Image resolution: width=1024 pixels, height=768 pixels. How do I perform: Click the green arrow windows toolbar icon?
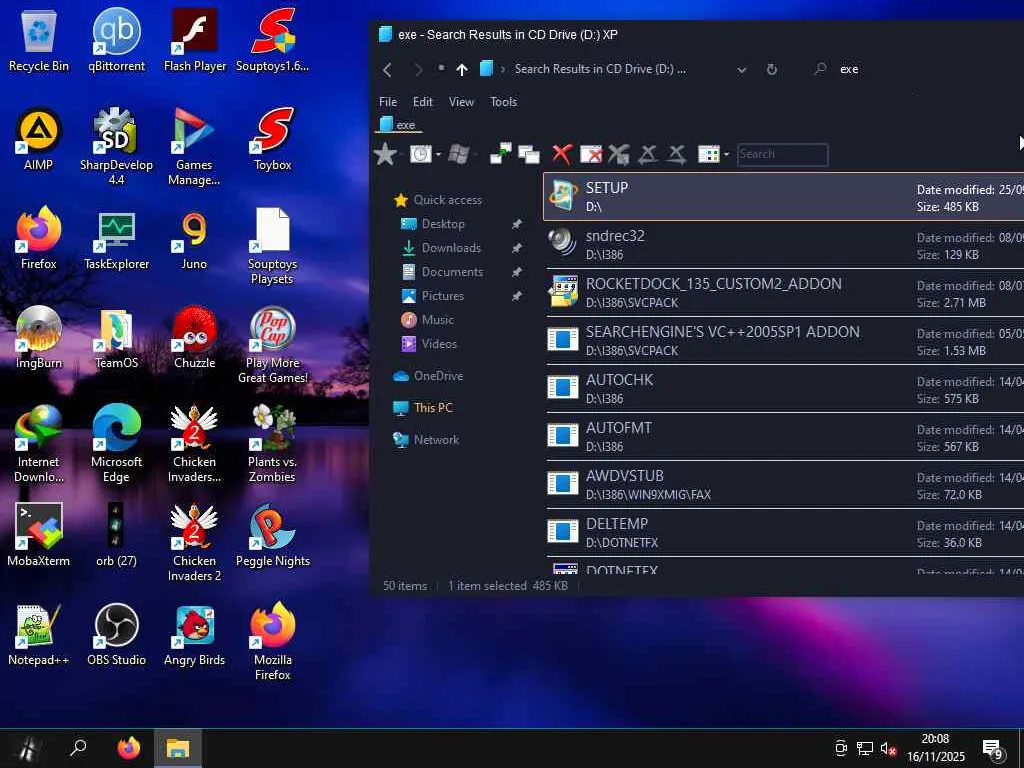[x=500, y=154]
